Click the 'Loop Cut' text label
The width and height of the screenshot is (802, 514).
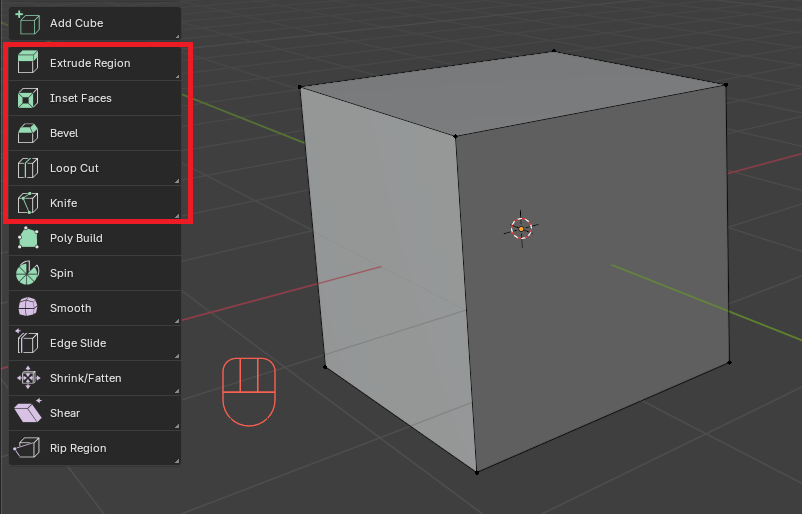point(74,168)
